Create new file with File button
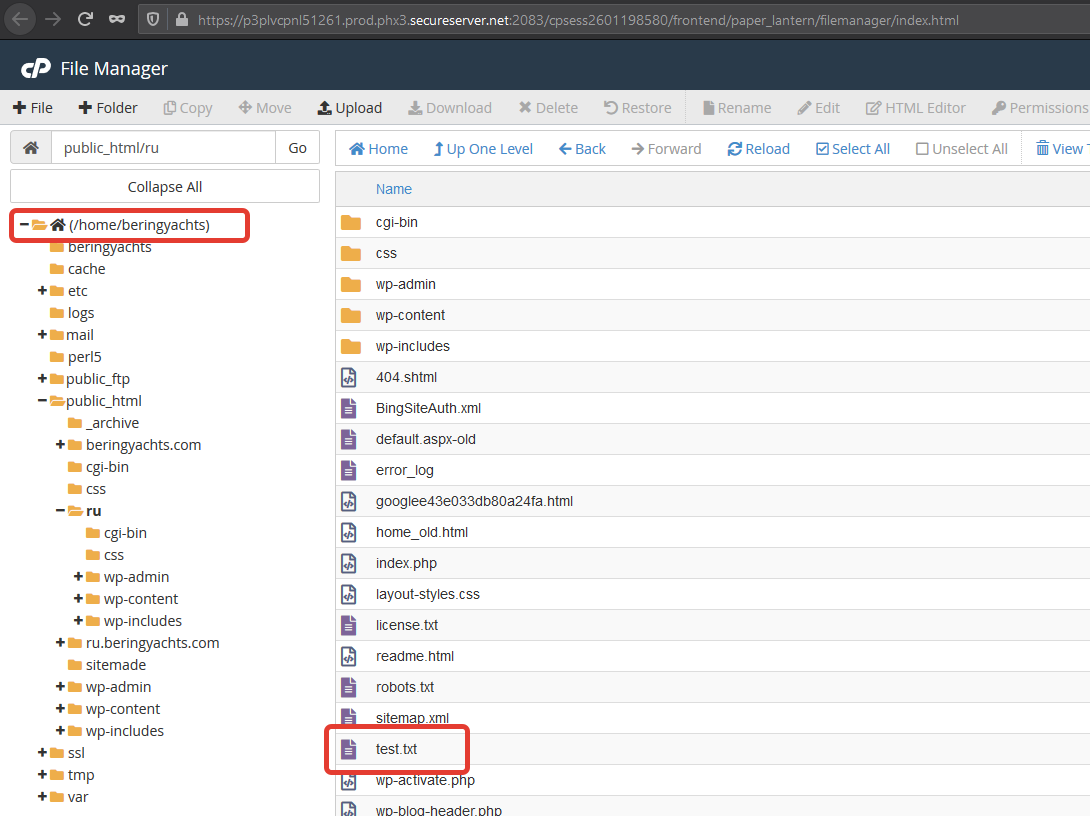Viewport: 1090px width, 816px height. pyautogui.click(x=32, y=108)
